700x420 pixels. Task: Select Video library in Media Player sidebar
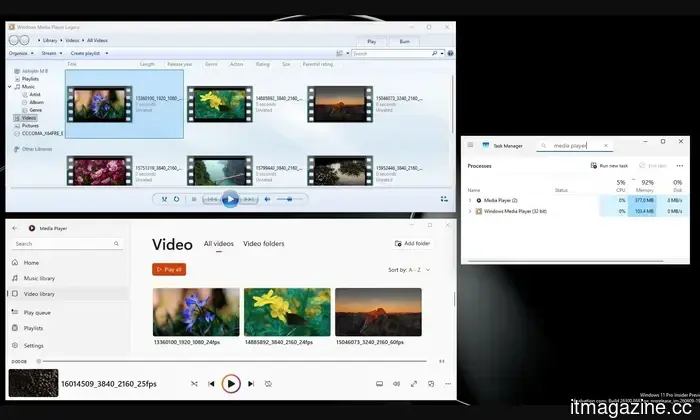point(67,294)
